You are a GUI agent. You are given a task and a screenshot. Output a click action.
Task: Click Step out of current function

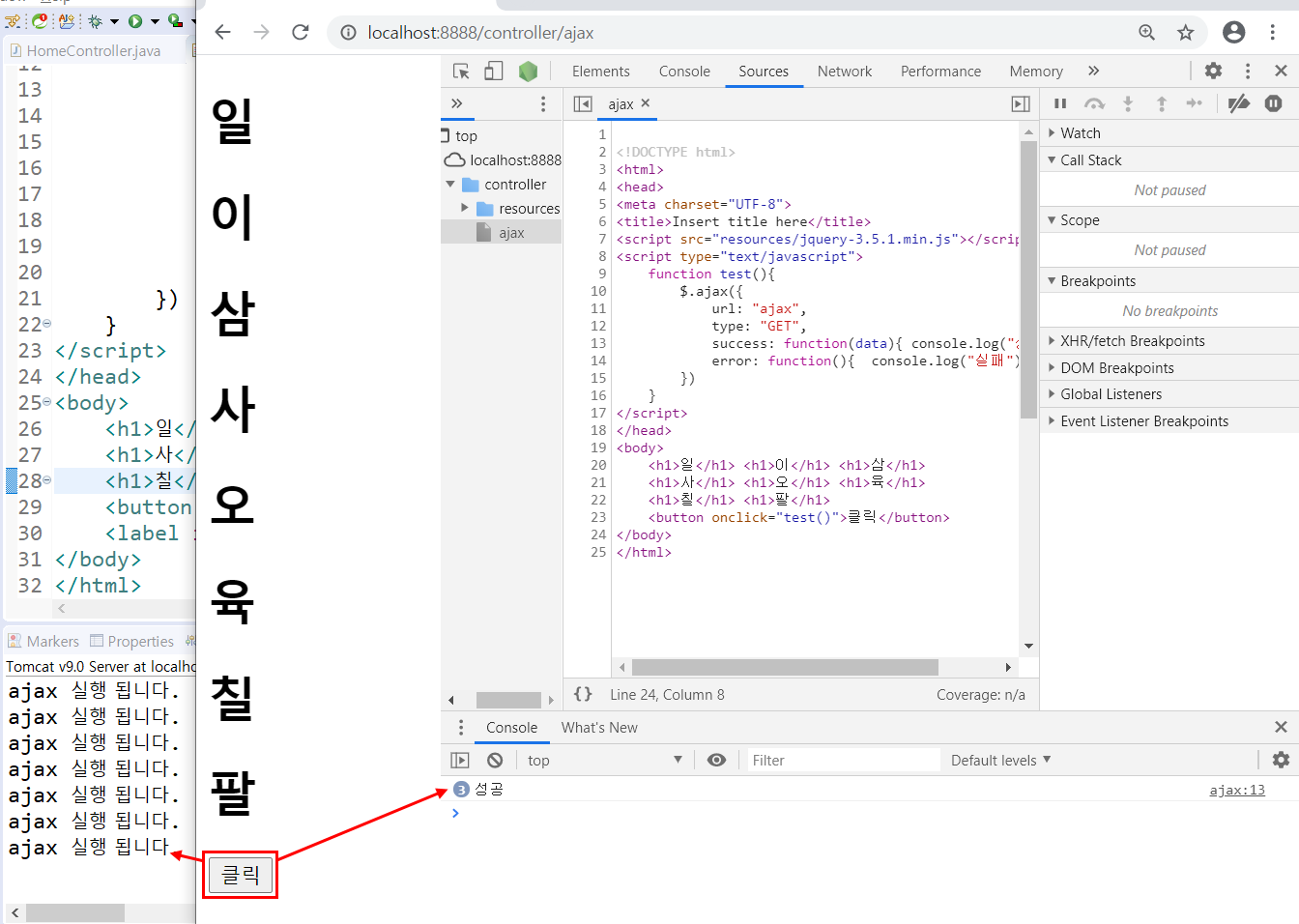click(1162, 103)
